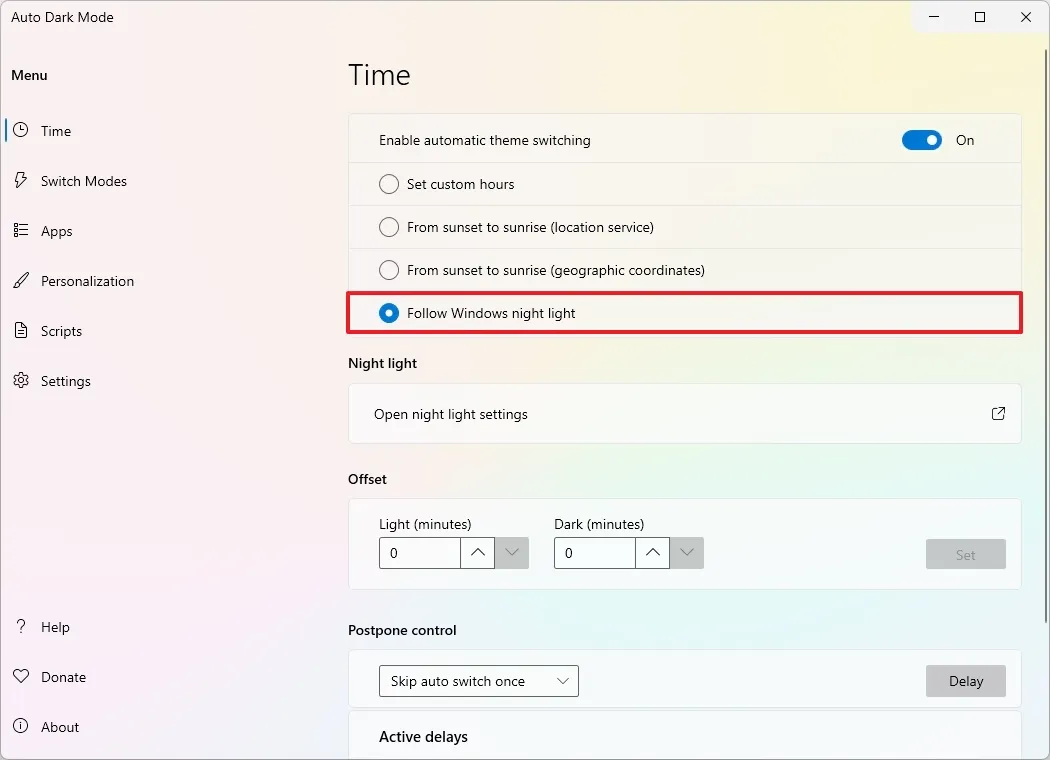
Task: Open the Skip auto switch once dropdown
Action: pyautogui.click(x=478, y=681)
